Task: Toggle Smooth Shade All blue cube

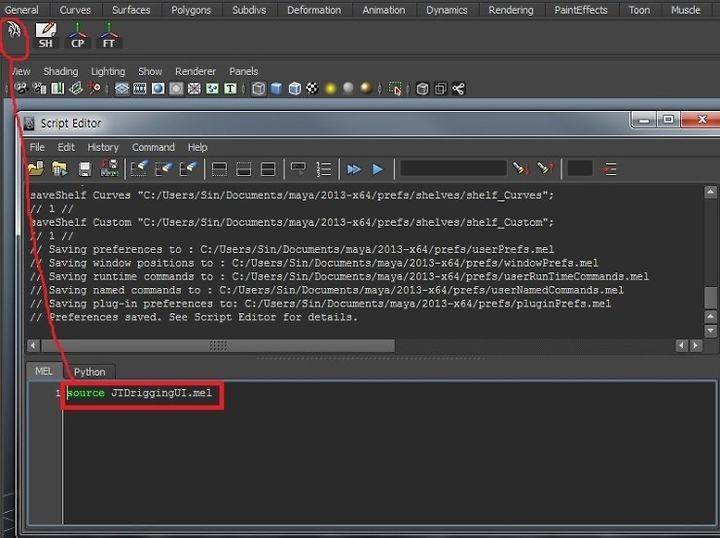Action: click(x=276, y=89)
